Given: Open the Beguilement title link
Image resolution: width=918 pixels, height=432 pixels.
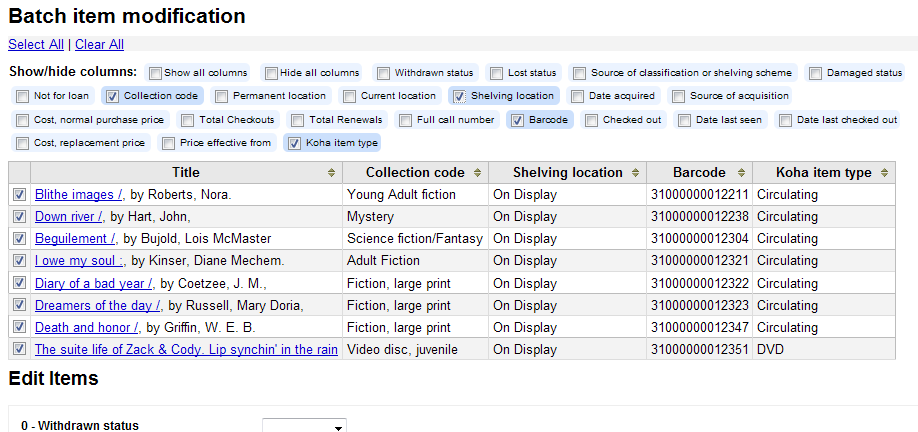Looking at the screenshot, I should (75, 239).
